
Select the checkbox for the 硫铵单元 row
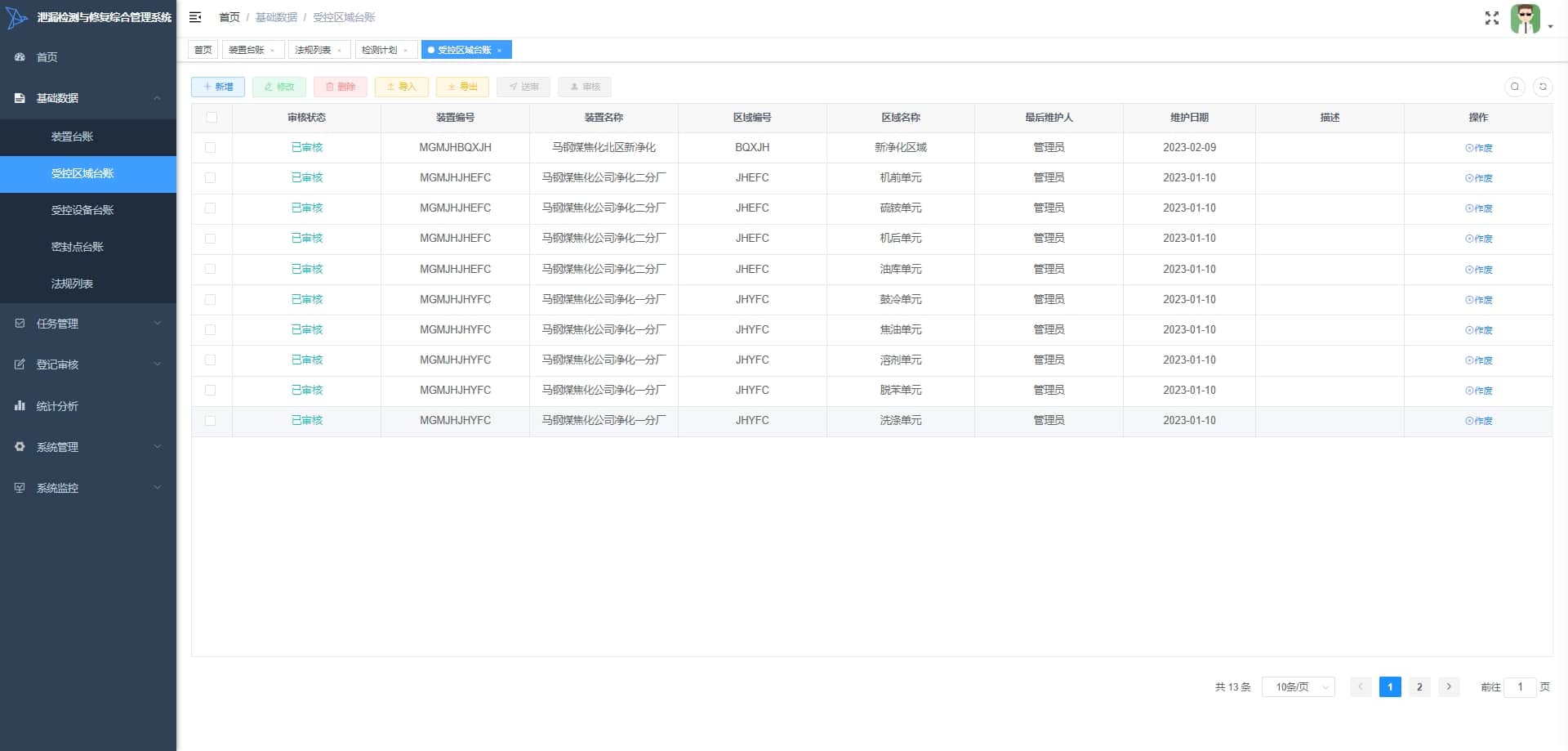point(211,208)
